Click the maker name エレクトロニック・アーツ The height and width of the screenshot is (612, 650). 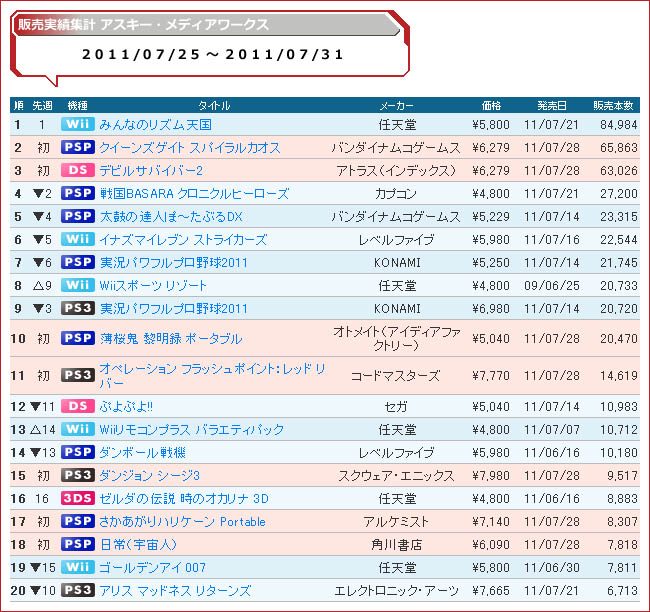(397, 590)
